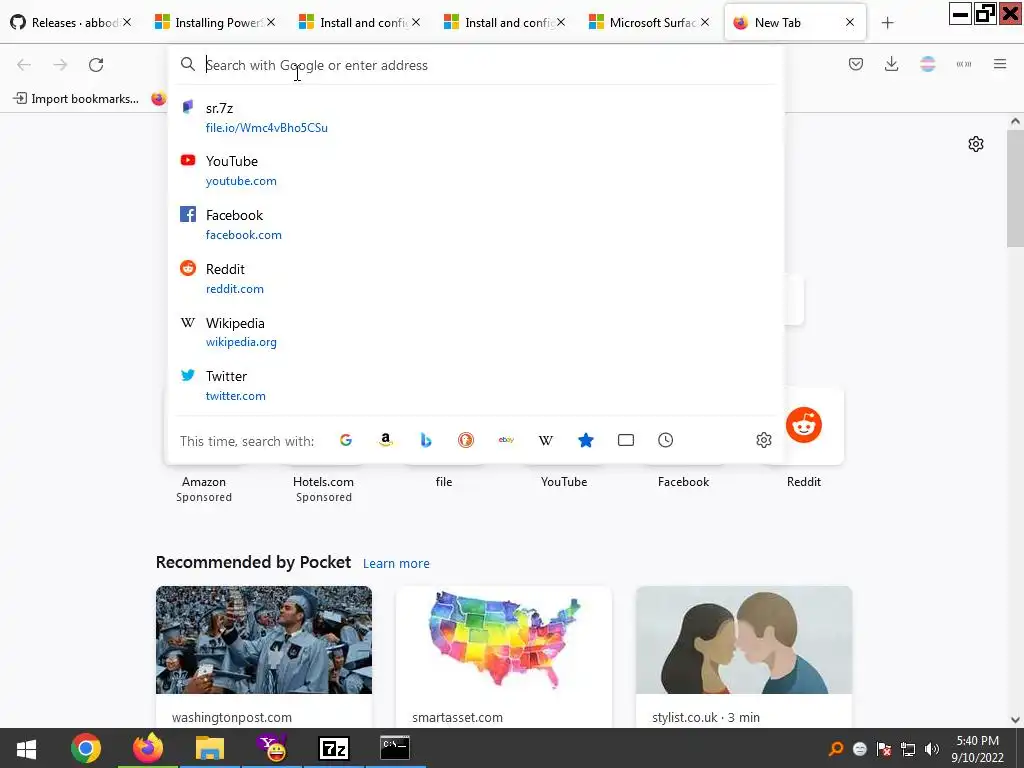Open File Explorer from taskbar
1024x768 pixels.
point(210,748)
